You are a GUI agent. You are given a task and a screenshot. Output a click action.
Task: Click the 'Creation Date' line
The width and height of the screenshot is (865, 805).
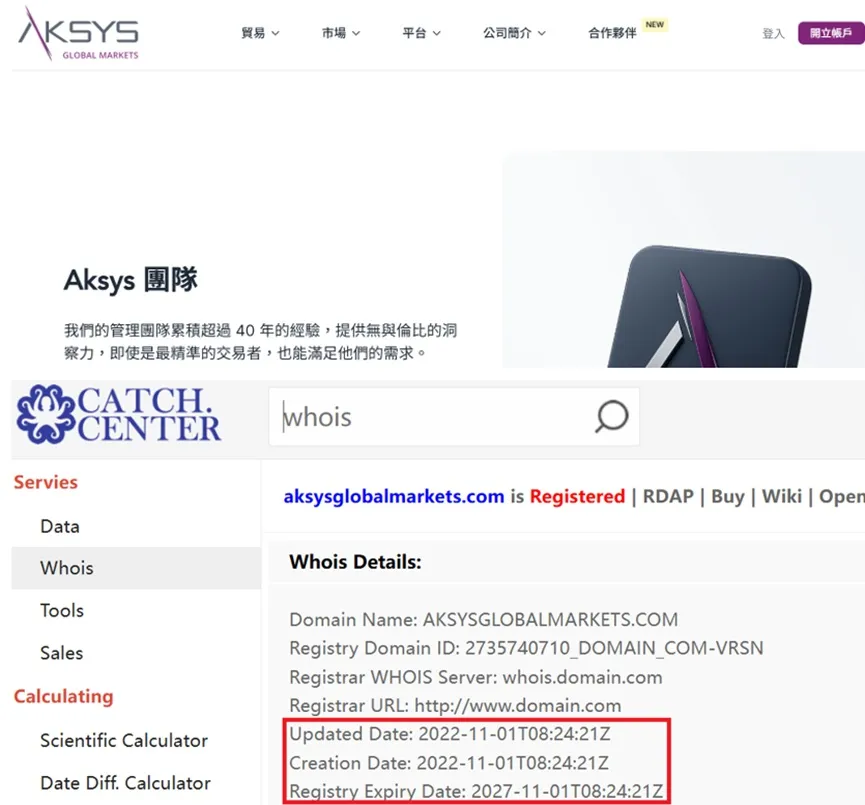[449, 763]
